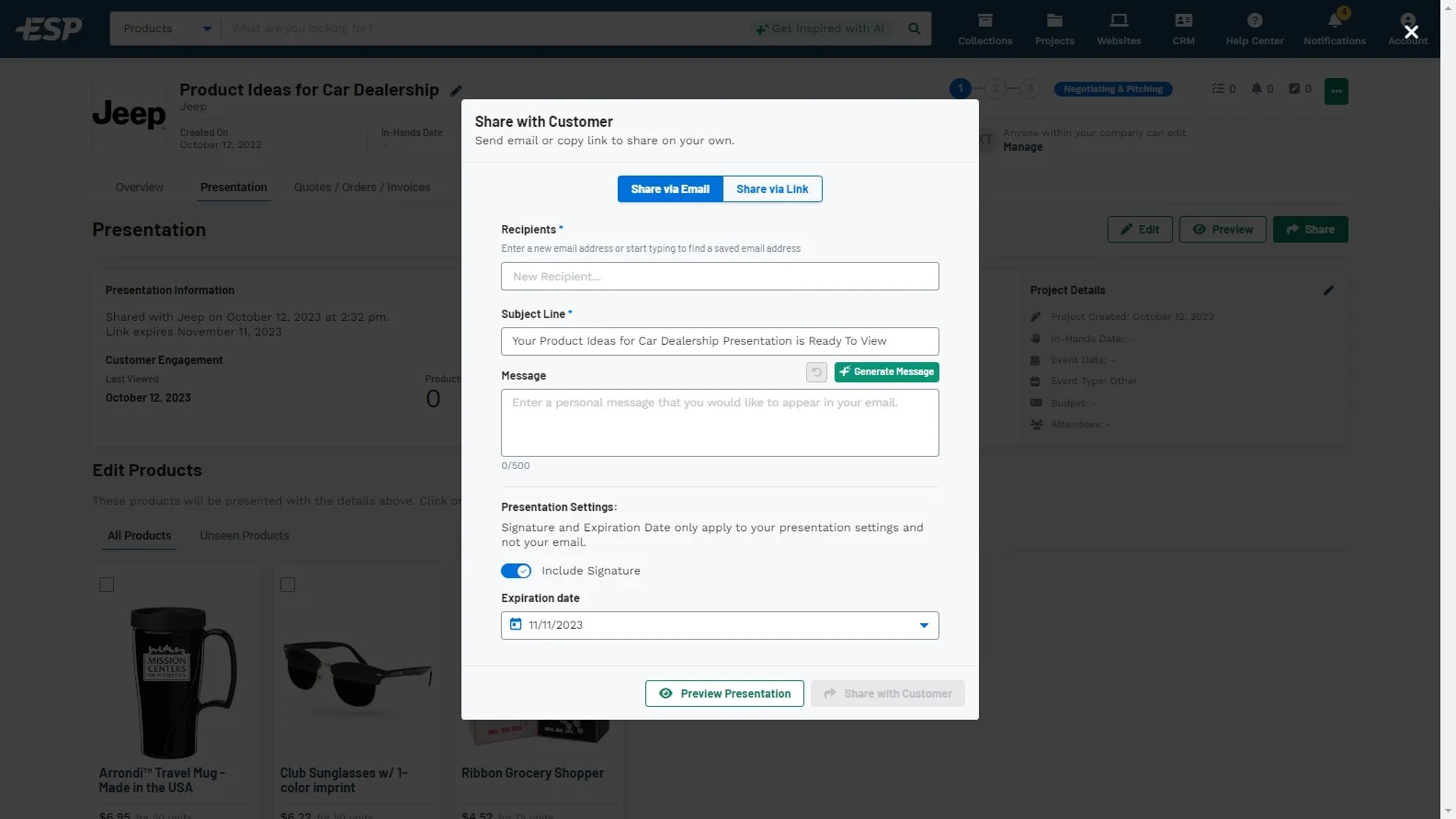Open the Expiration date dropdown arrow
This screenshot has width=1456, height=819.
924,626
